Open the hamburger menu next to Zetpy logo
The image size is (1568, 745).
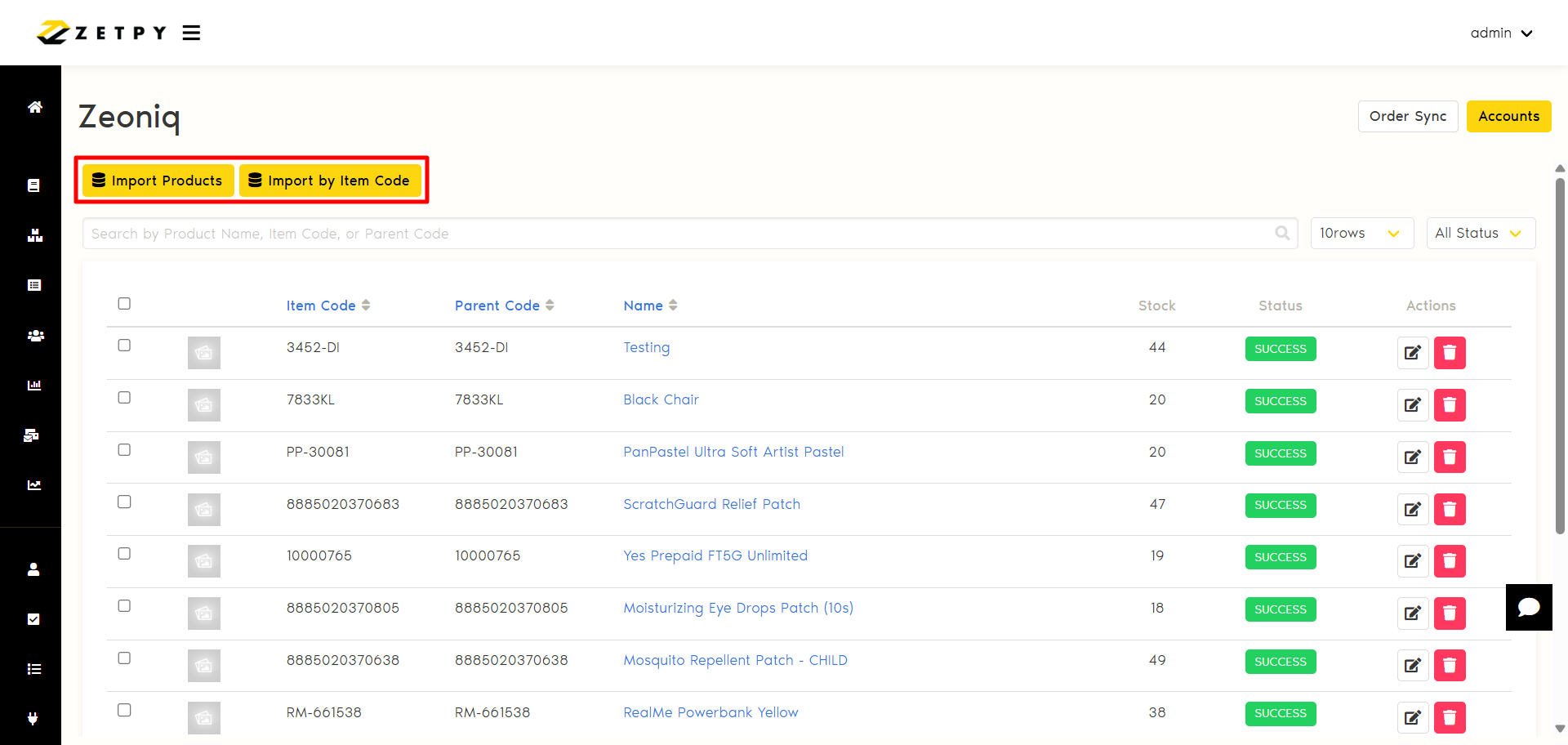[191, 33]
